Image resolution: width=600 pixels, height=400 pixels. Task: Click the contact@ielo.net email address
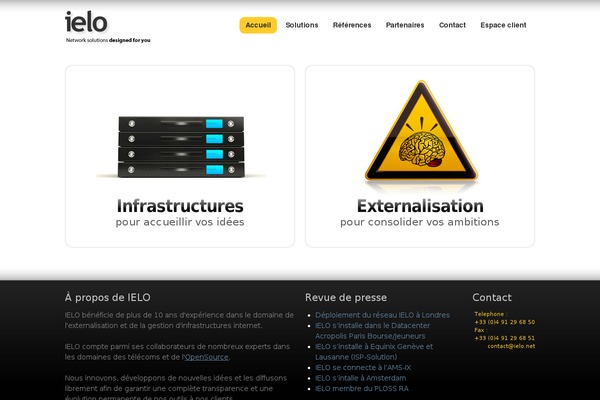(x=511, y=346)
